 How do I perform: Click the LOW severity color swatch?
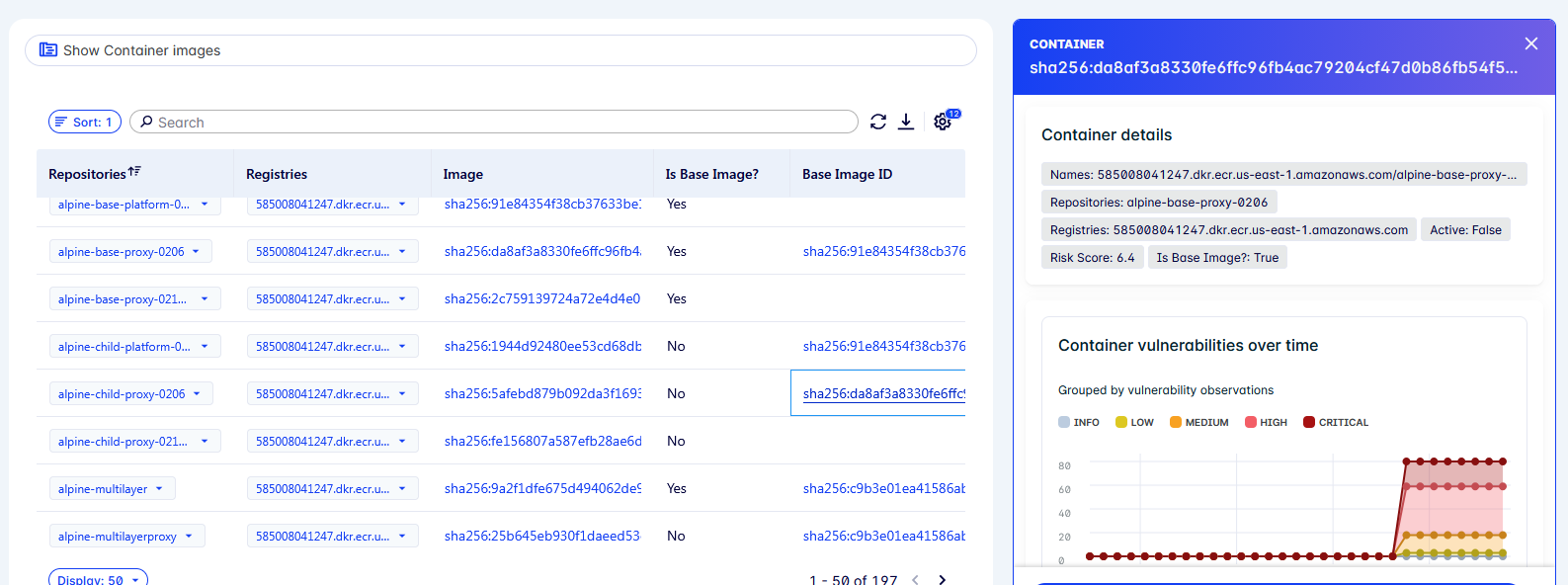click(x=1121, y=422)
